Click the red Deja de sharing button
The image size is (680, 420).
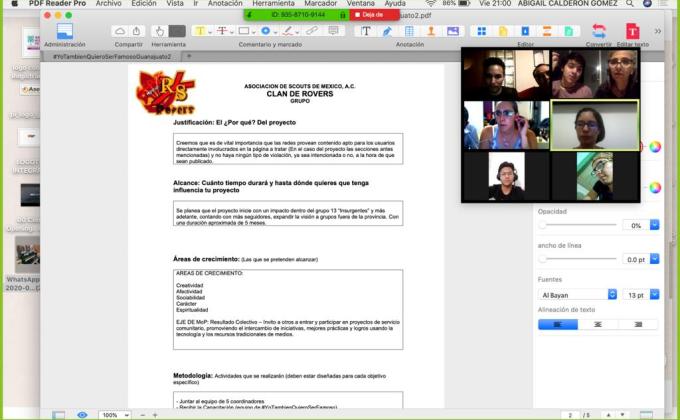(374, 15)
